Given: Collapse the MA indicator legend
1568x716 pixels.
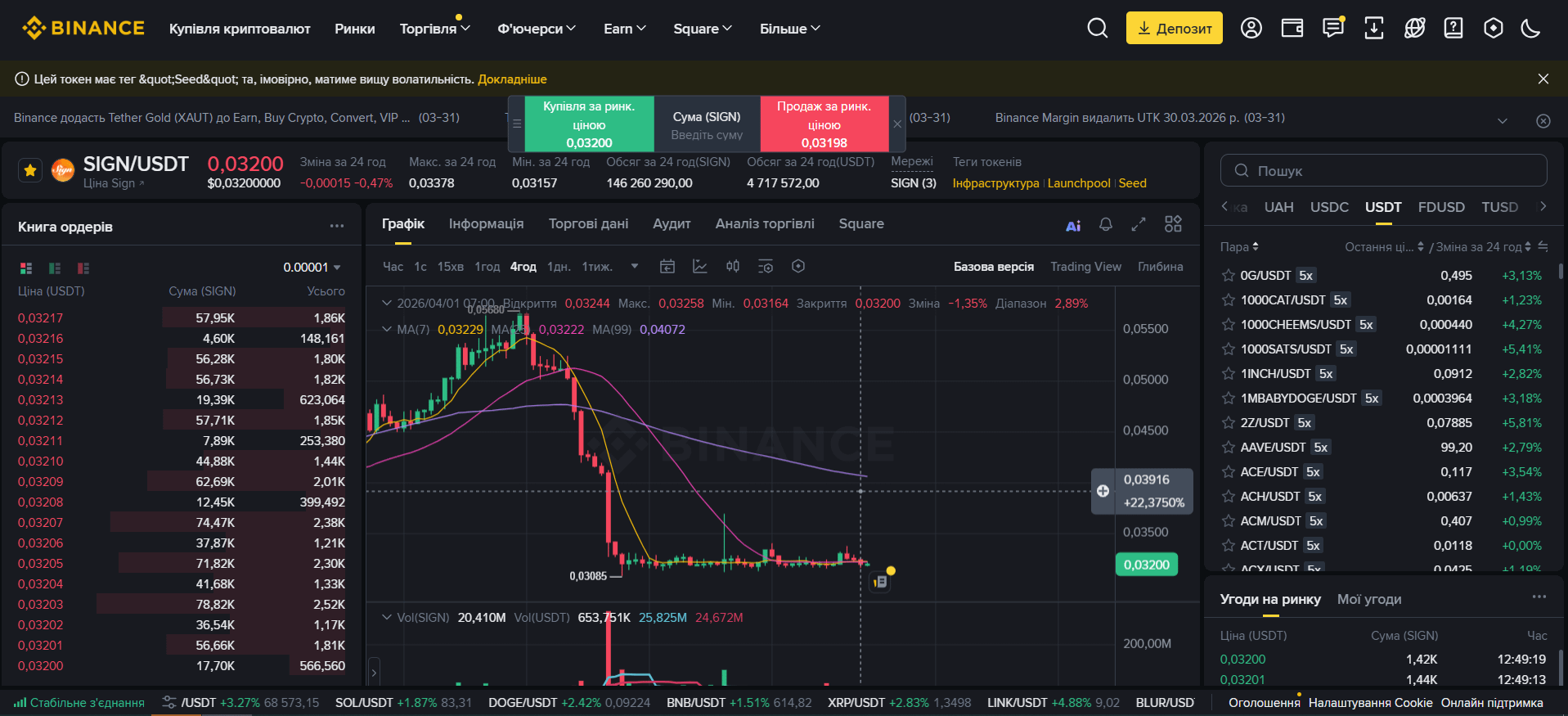Looking at the screenshot, I should click(387, 329).
